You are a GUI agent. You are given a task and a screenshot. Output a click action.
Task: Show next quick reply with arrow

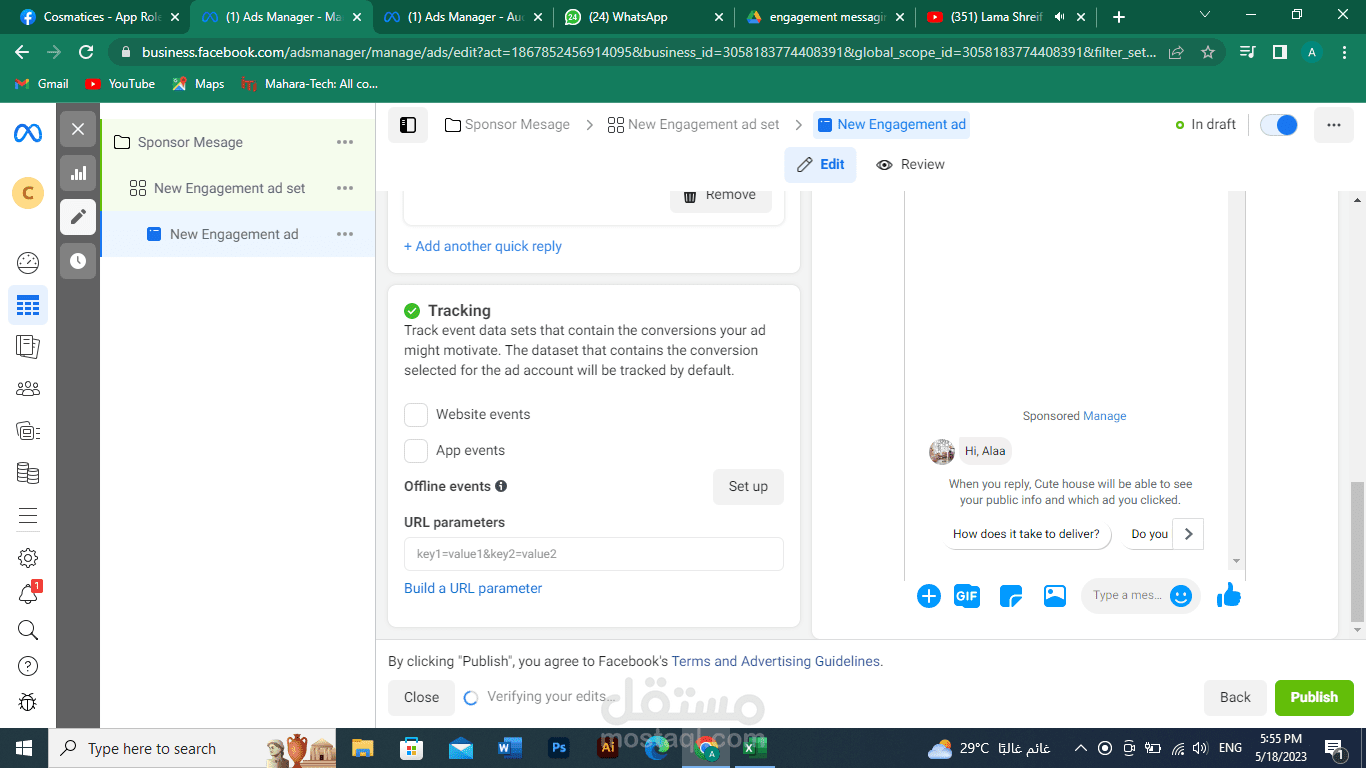tap(1188, 534)
